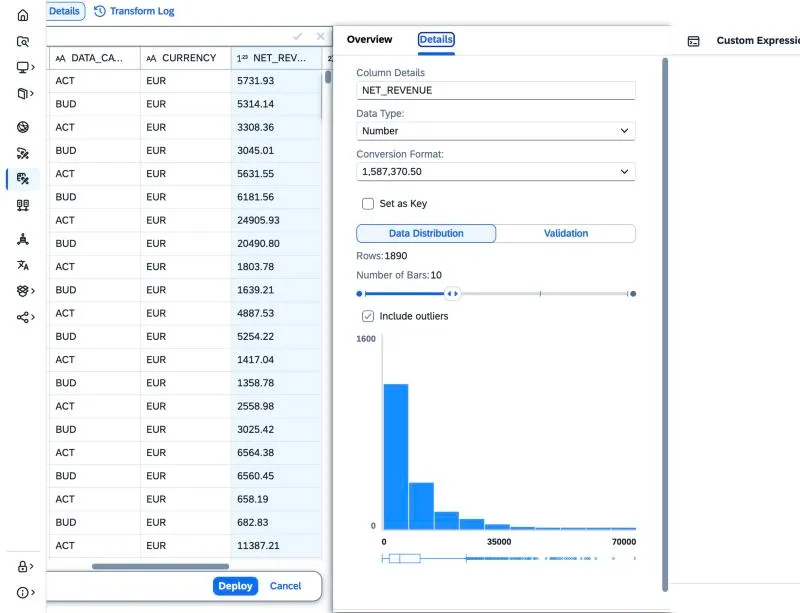Click the cell with value 658.19
This screenshot has width=800, height=613.
point(276,499)
